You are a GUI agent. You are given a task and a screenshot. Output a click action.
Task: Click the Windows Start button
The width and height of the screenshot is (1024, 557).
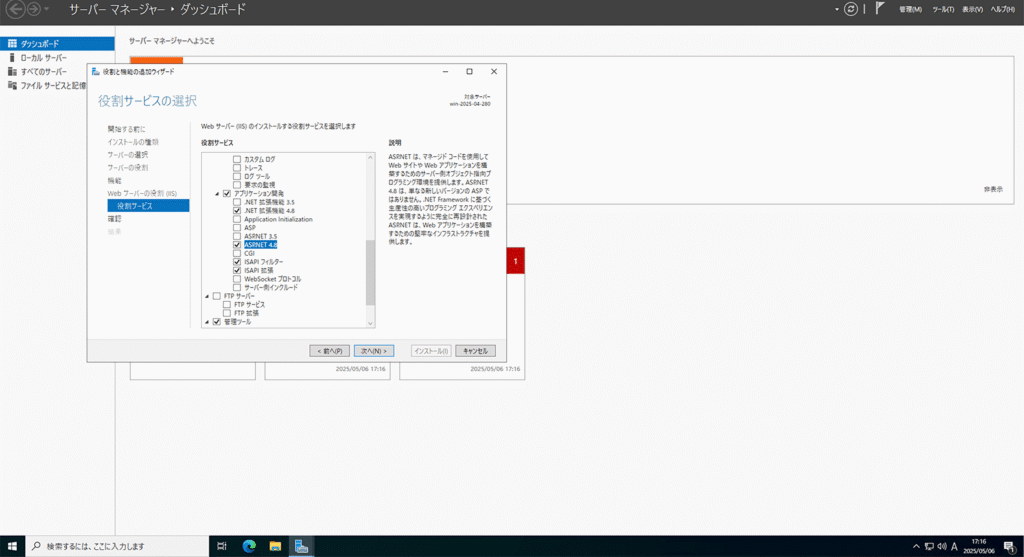pos(12,546)
